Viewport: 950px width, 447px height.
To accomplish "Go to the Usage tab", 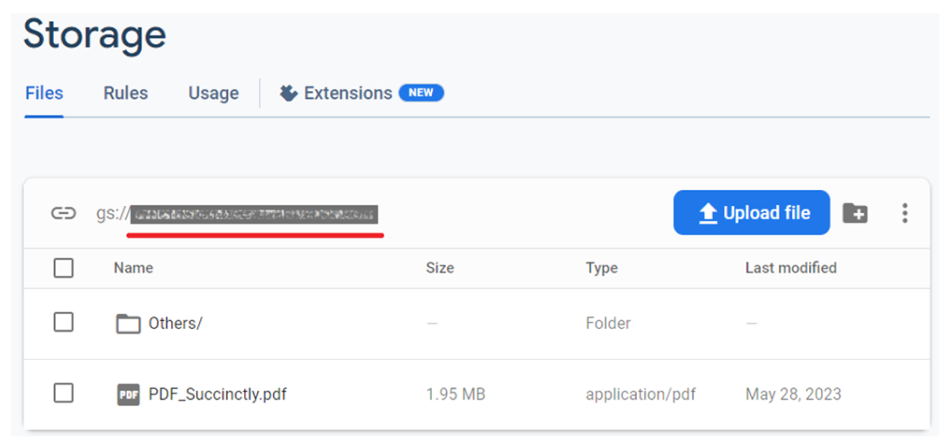I will click(x=213, y=93).
